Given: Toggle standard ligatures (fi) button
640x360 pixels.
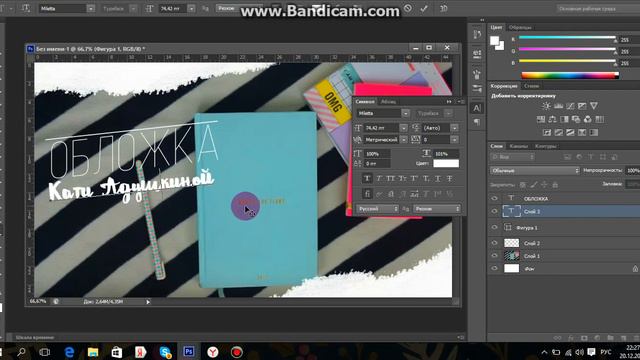Looking at the screenshot, I should point(367,194).
